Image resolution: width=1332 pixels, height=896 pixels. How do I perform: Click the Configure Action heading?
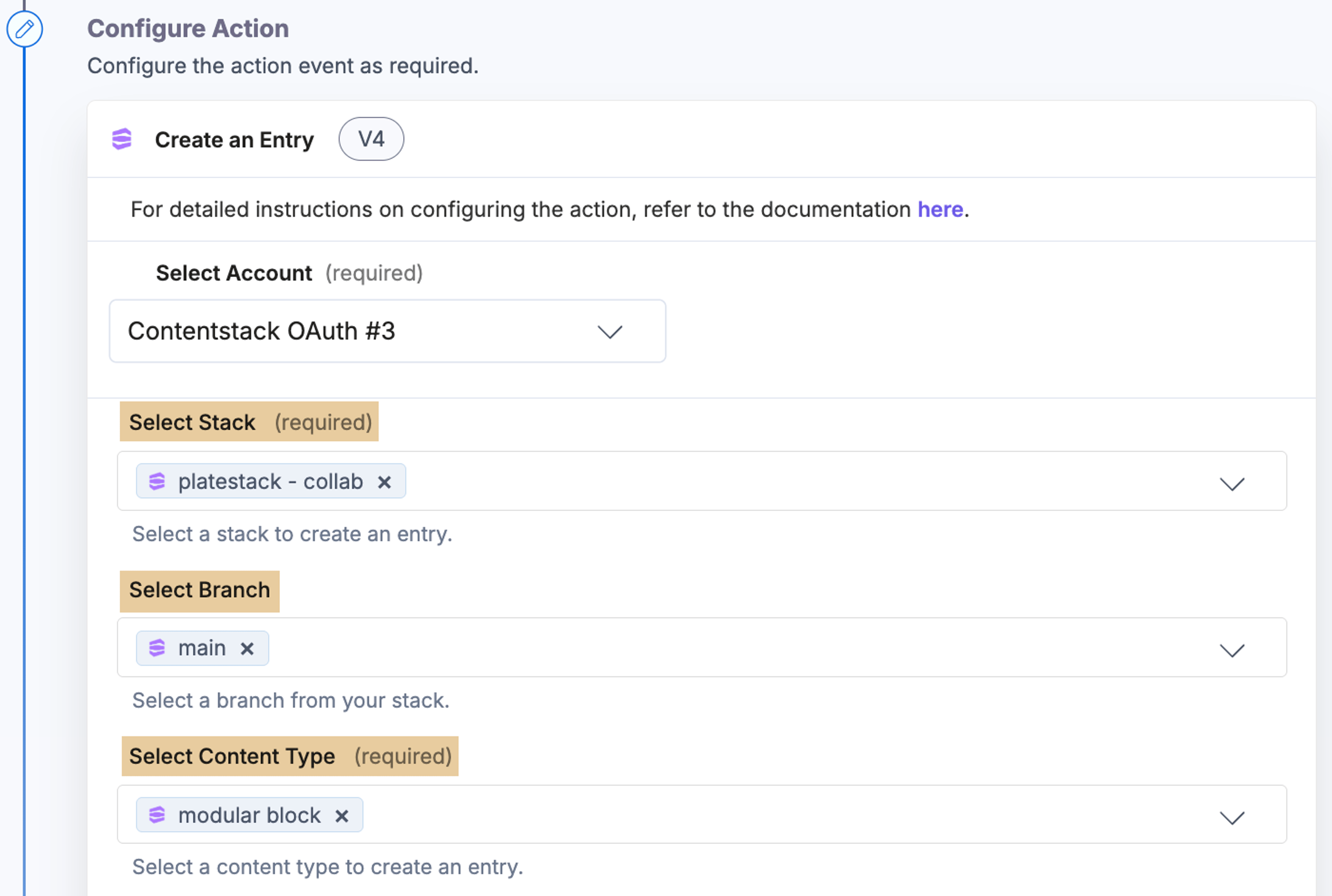tap(188, 28)
